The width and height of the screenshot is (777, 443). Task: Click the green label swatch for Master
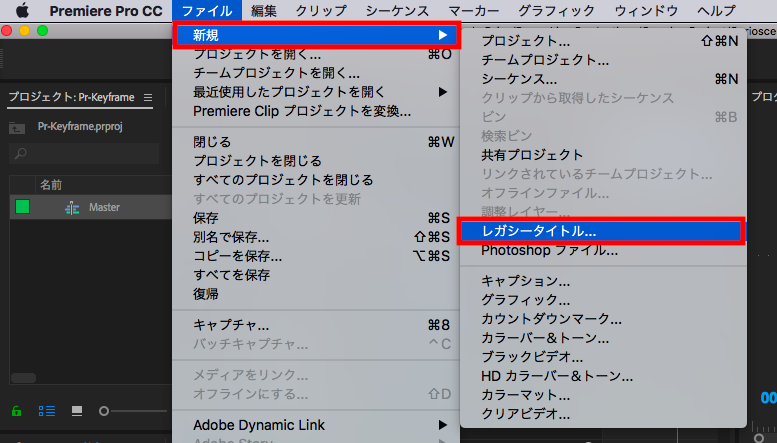pyautogui.click(x=22, y=207)
